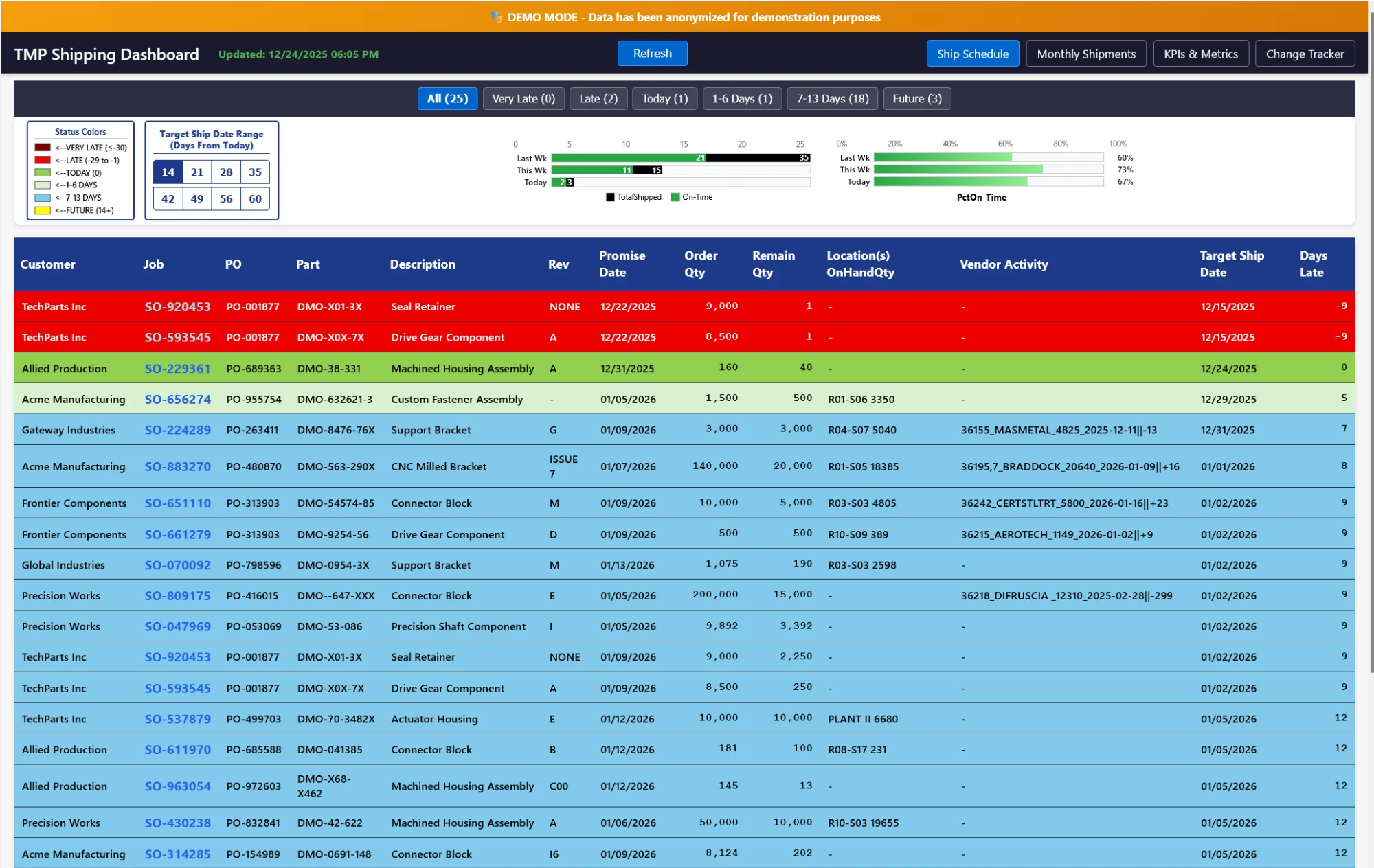Select the All (25) filter tab
The image size is (1374, 868).
(x=447, y=98)
